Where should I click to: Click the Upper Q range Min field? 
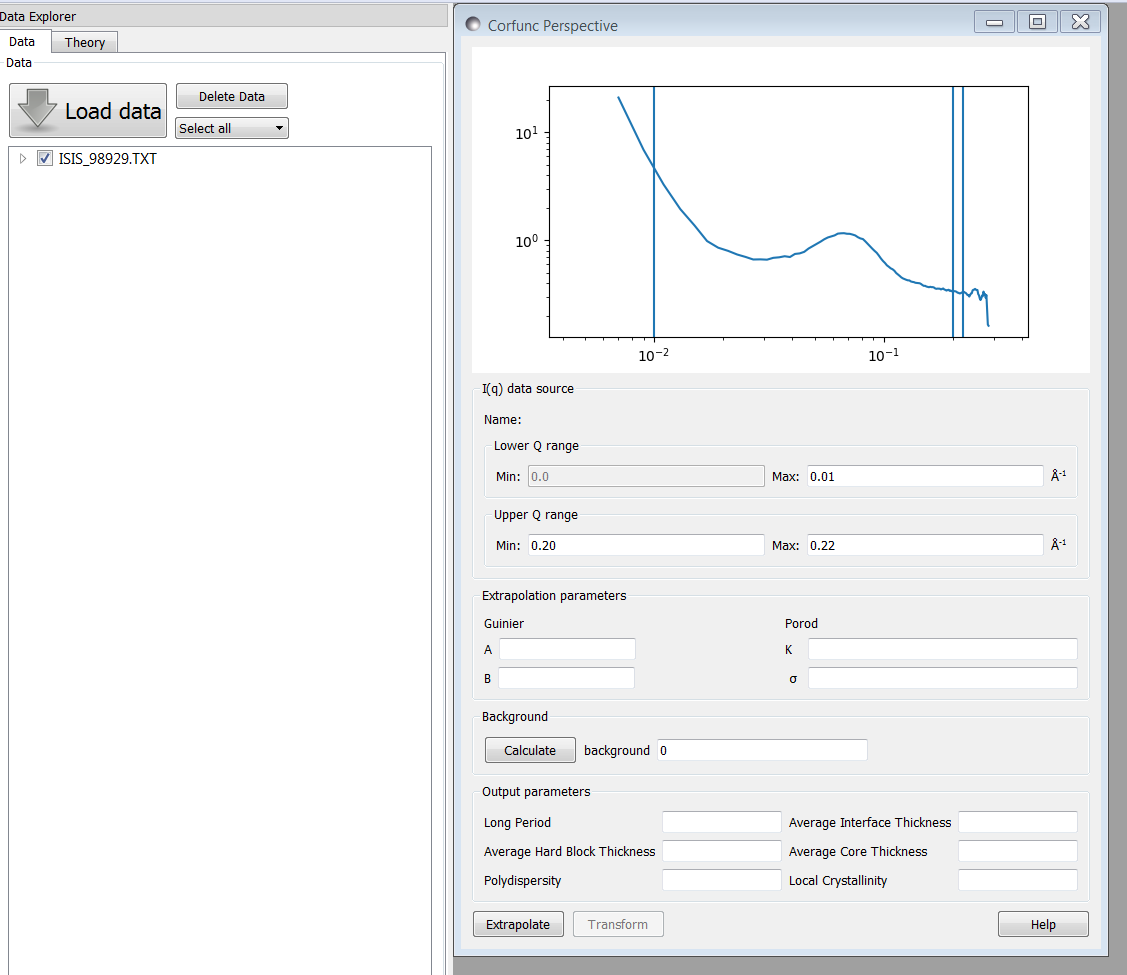coord(645,545)
